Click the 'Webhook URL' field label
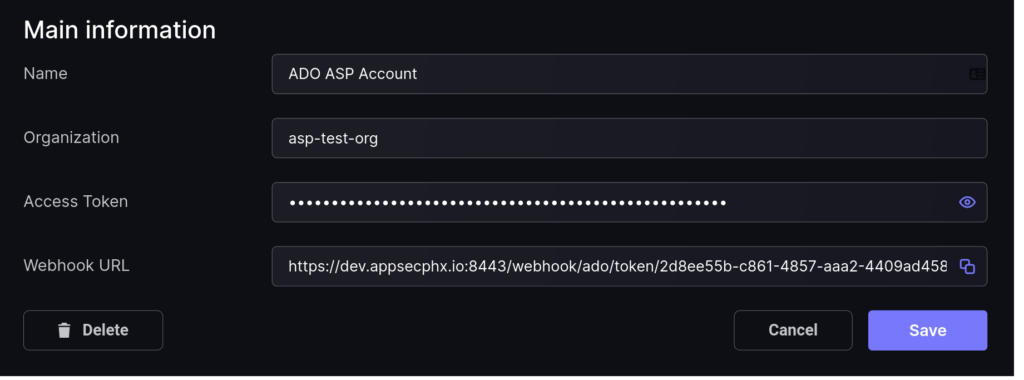The image size is (1024, 380). pyautogui.click(x=76, y=265)
